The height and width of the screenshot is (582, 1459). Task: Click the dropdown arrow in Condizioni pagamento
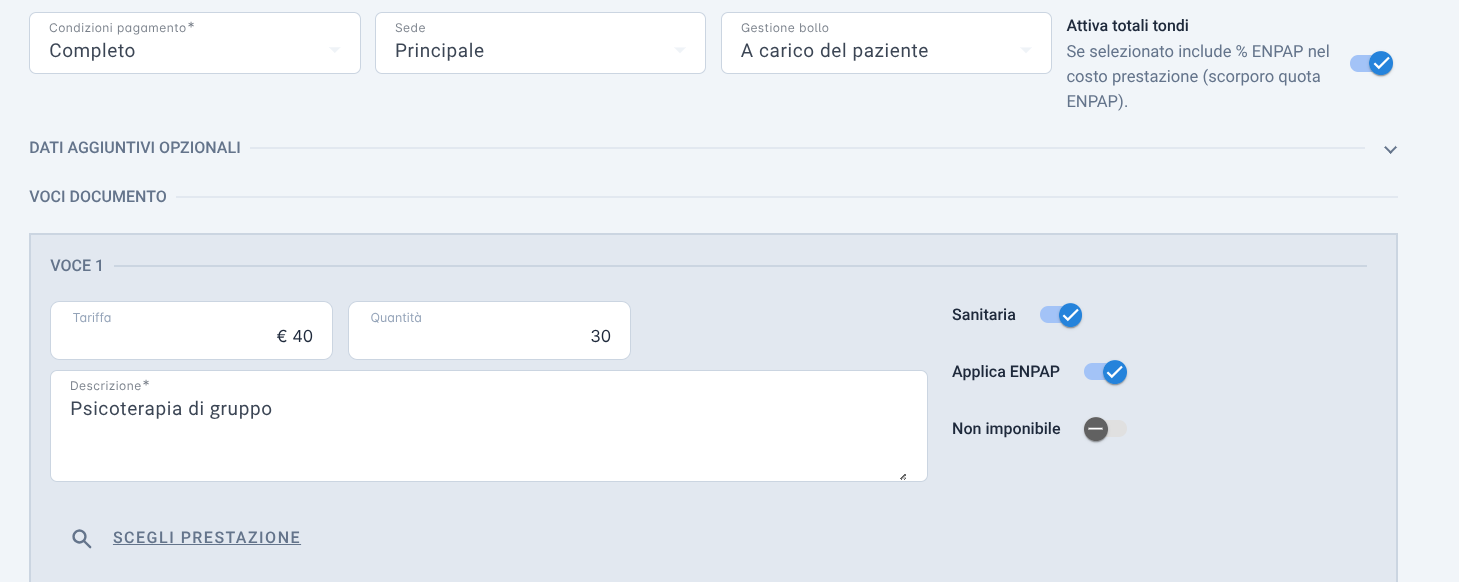(x=334, y=50)
